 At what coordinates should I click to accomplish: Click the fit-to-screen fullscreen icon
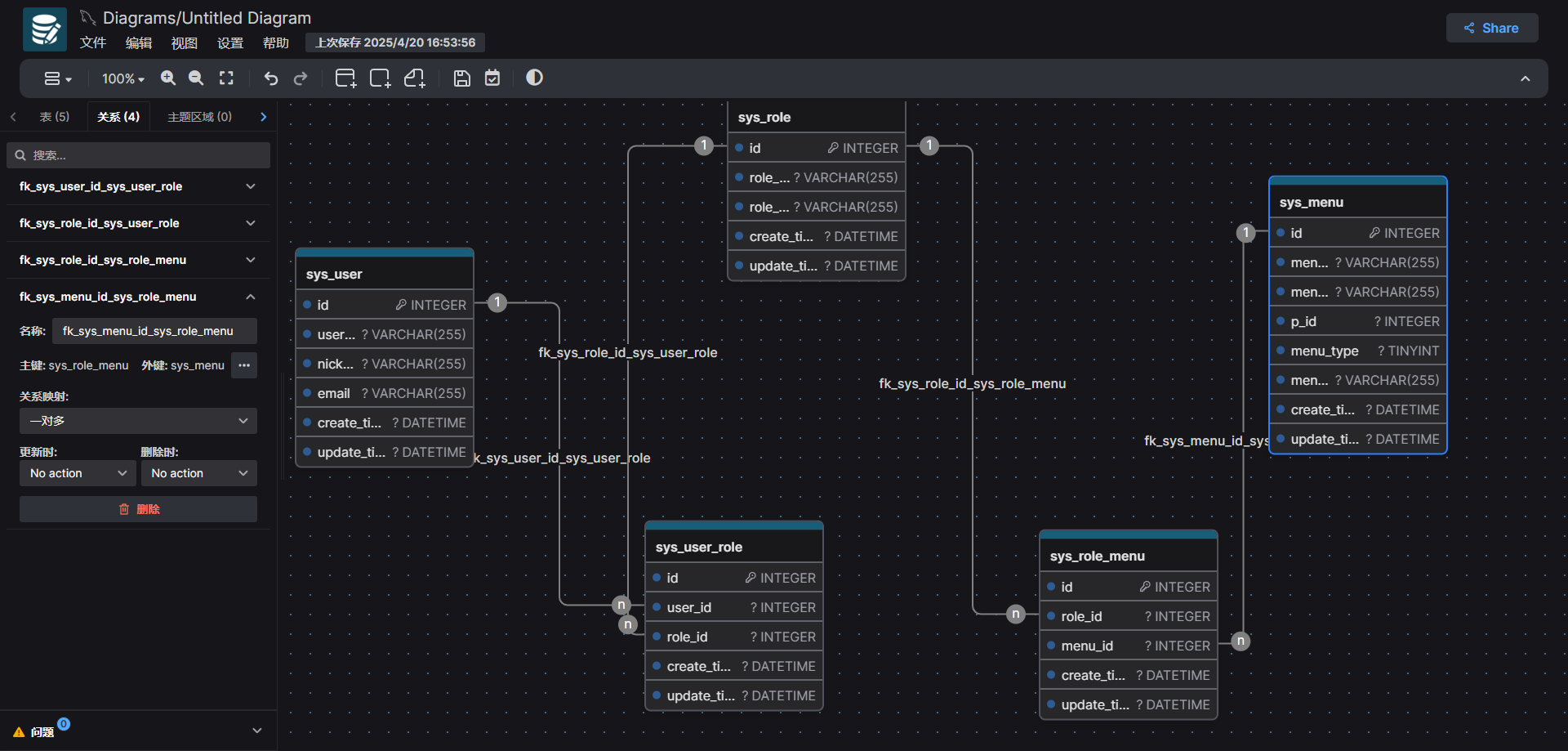[226, 78]
